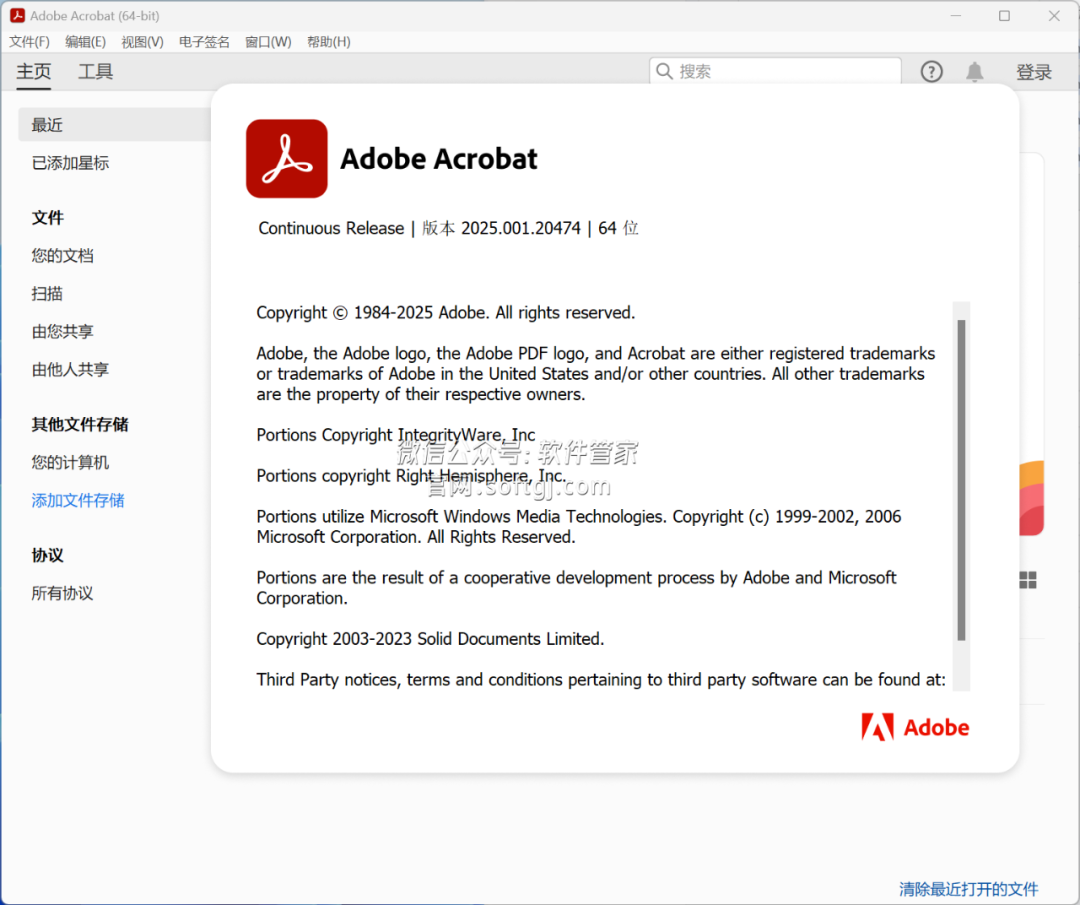Switch to grid view icon
Image resolution: width=1080 pixels, height=905 pixels.
coord(1028,580)
